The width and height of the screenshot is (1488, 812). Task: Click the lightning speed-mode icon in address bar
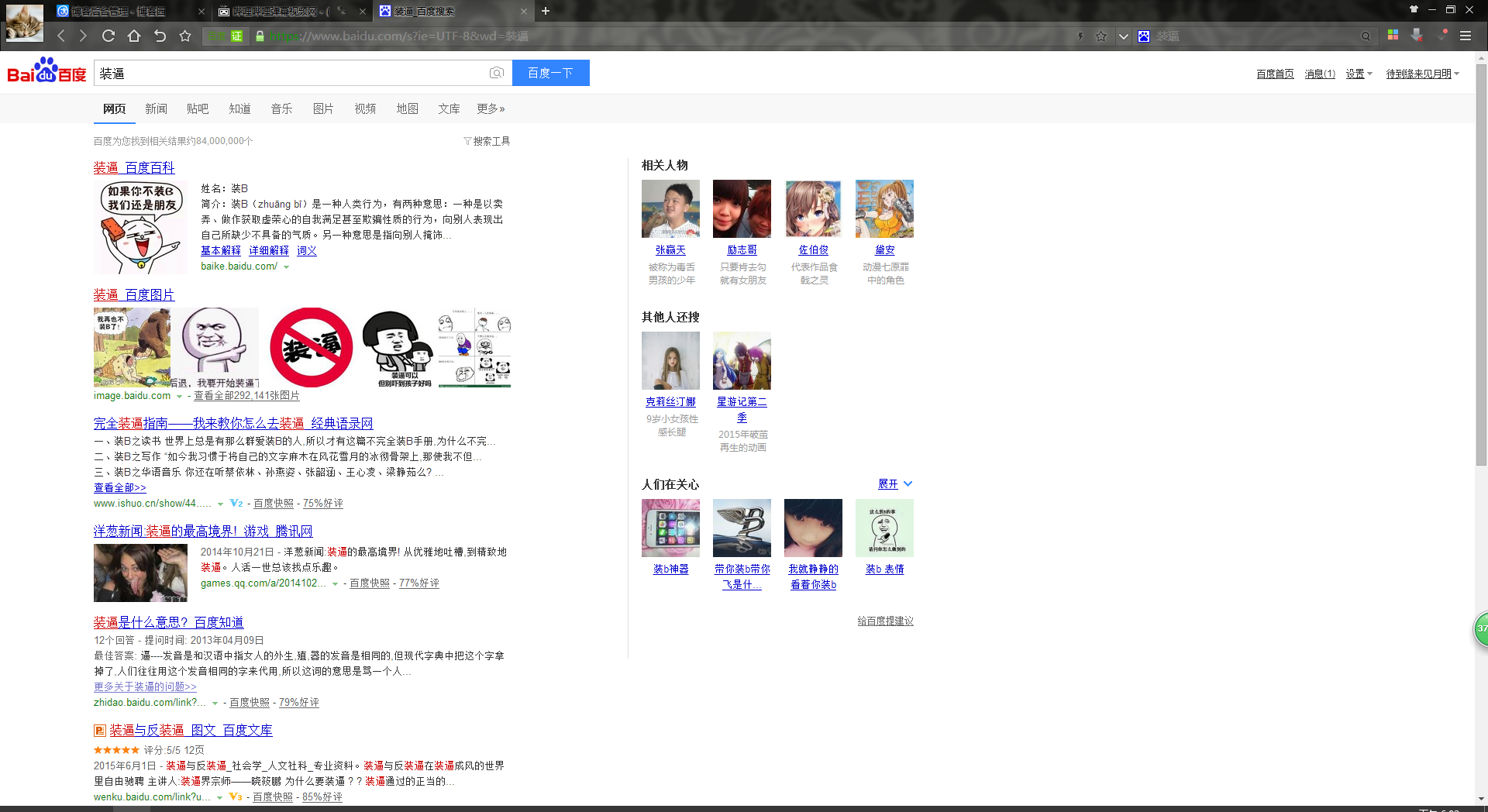pyautogui.click(x=1080, y=36)
